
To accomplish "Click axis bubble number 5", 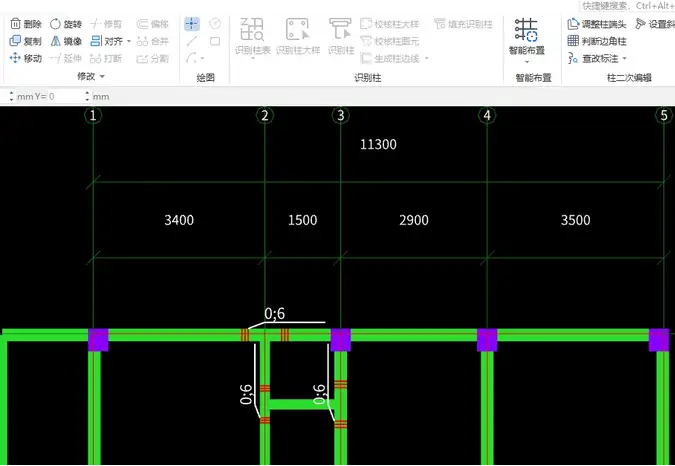I will pos(664,115).
